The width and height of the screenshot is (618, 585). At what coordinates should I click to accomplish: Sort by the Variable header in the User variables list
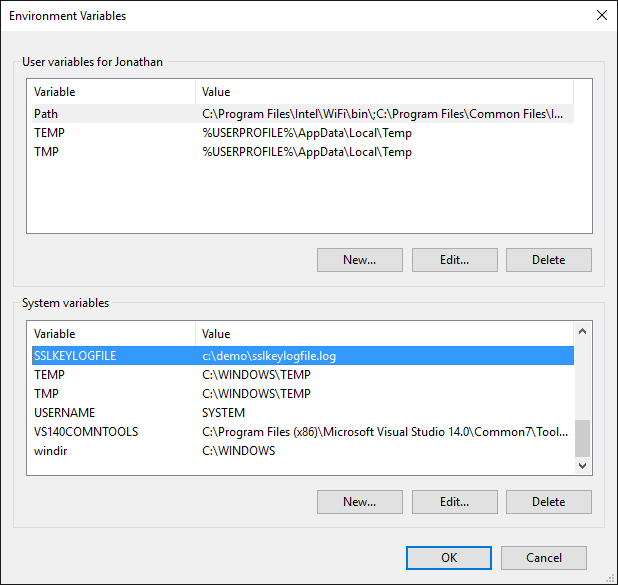pyautogui.click(x=114, y=92)
